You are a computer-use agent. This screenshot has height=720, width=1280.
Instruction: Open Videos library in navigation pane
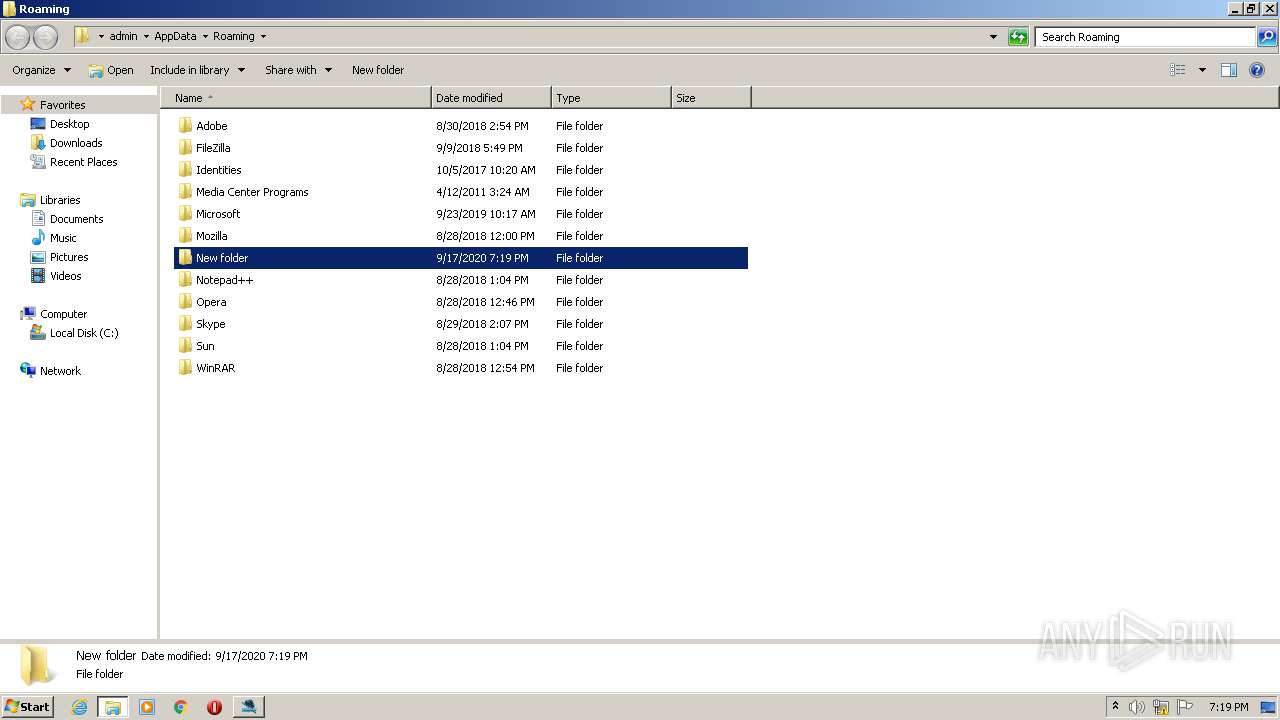(65, 276)
